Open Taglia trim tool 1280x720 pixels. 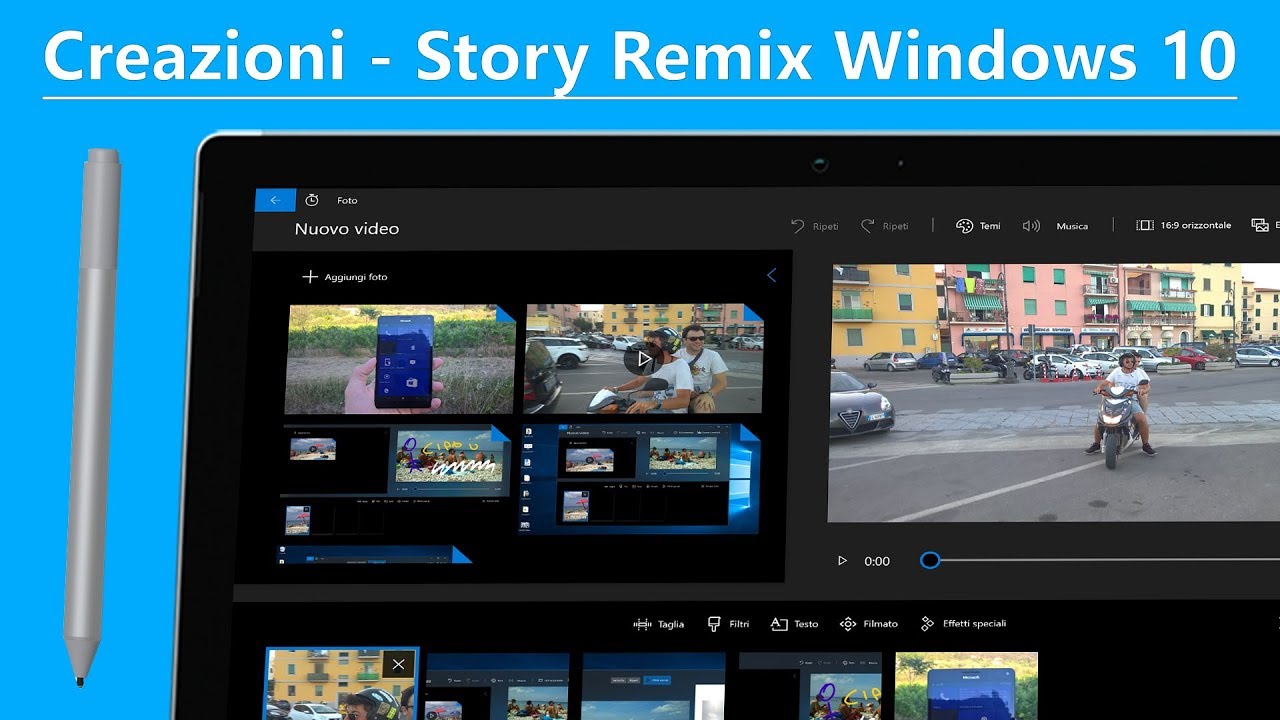tap(659, 624)
